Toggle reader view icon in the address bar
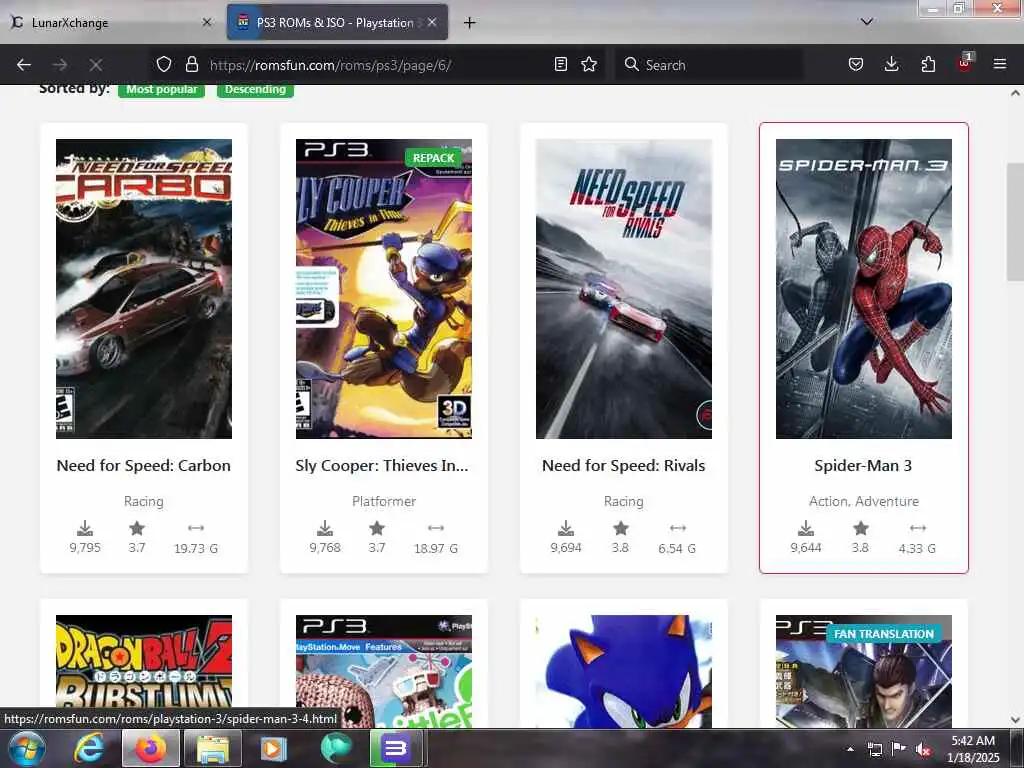This screenshot has width=1024, height=768. point(560,64)
